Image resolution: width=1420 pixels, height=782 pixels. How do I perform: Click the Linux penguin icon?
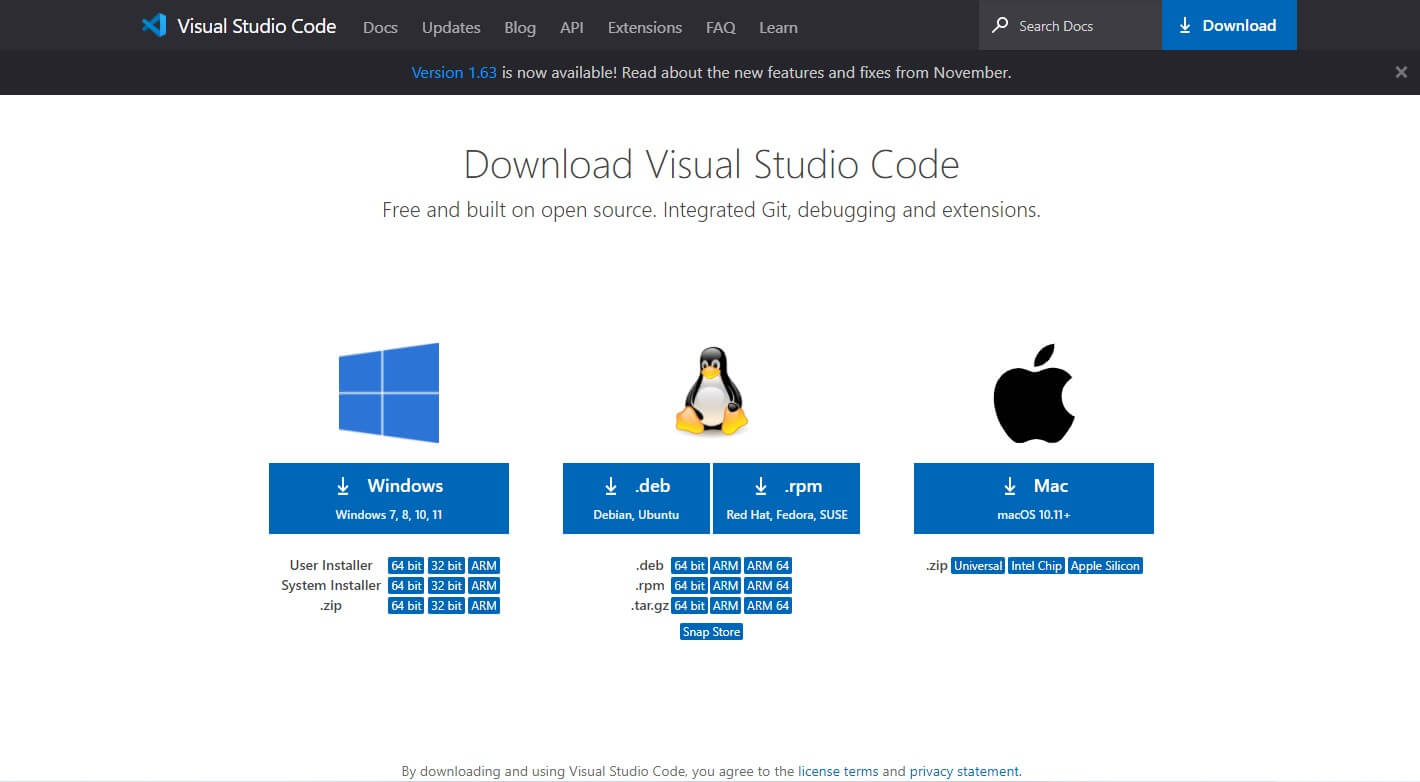coord(710,391)
